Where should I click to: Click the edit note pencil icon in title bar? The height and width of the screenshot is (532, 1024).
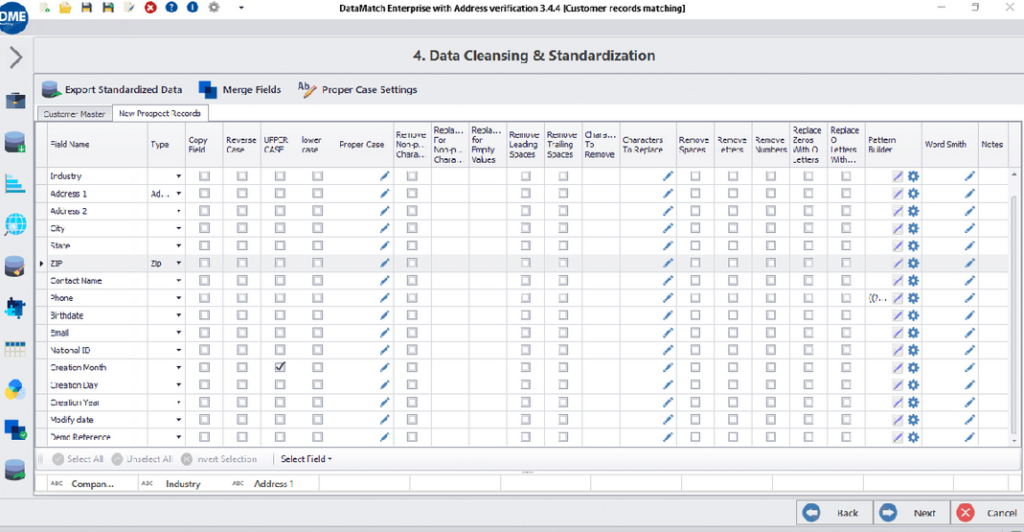click(129, 8)
